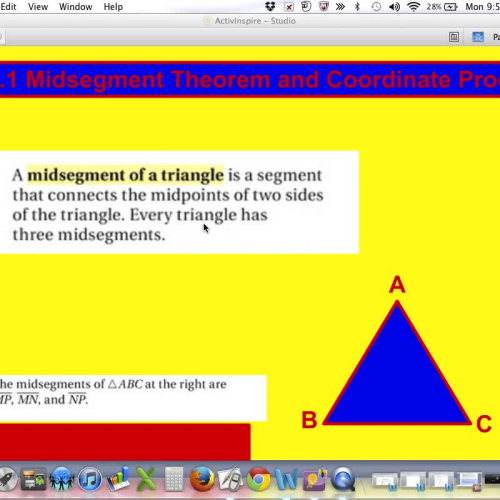This screenshot has width=500, height=500.
Task: Click the red X status icon in menu bar
Action: [x=289, y=7]
